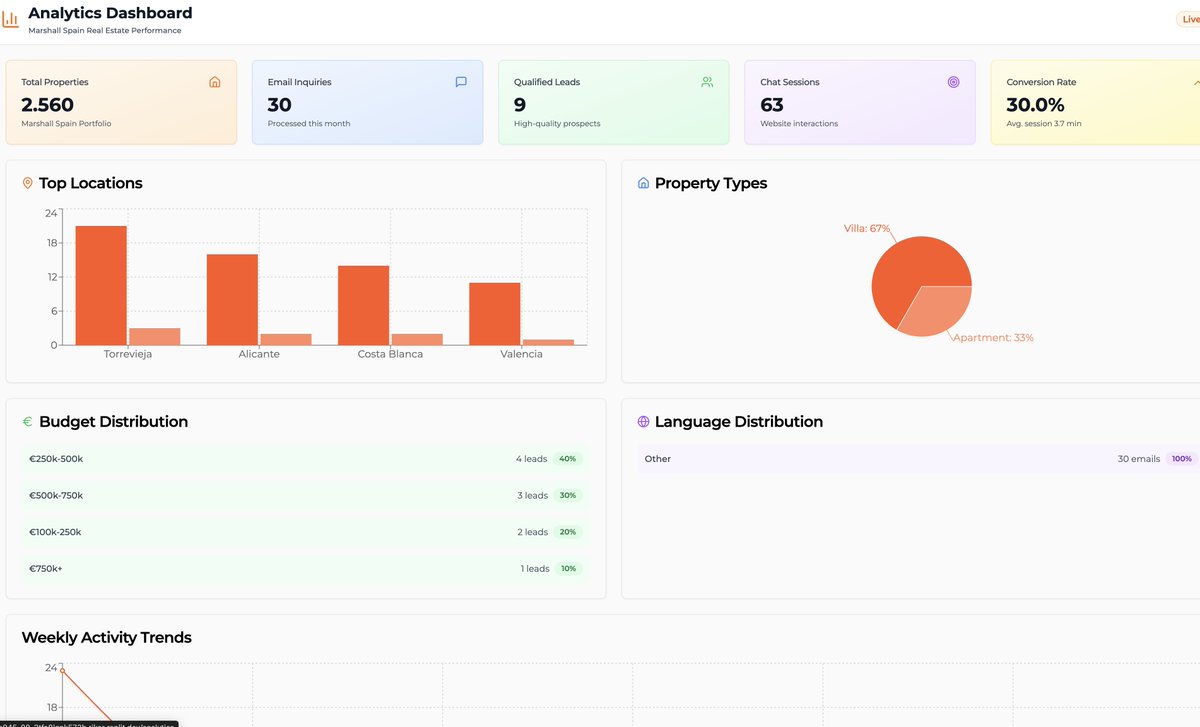The width and height of the screenshot is (1200, 727).
Task: Click the 40% badge on €250k-500k row
Action: click(x=568, y=458)
